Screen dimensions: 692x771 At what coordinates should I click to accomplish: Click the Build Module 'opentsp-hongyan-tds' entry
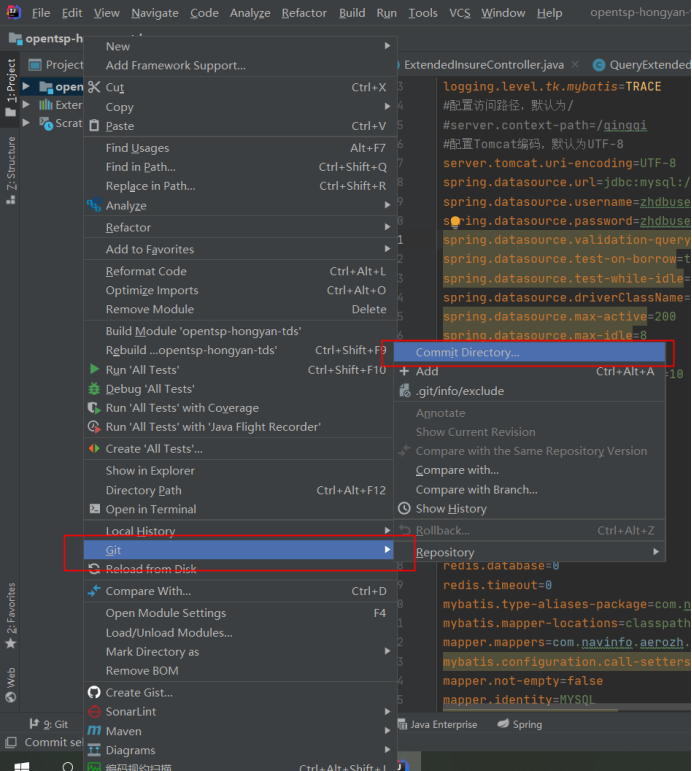click(x=240, y=331)
